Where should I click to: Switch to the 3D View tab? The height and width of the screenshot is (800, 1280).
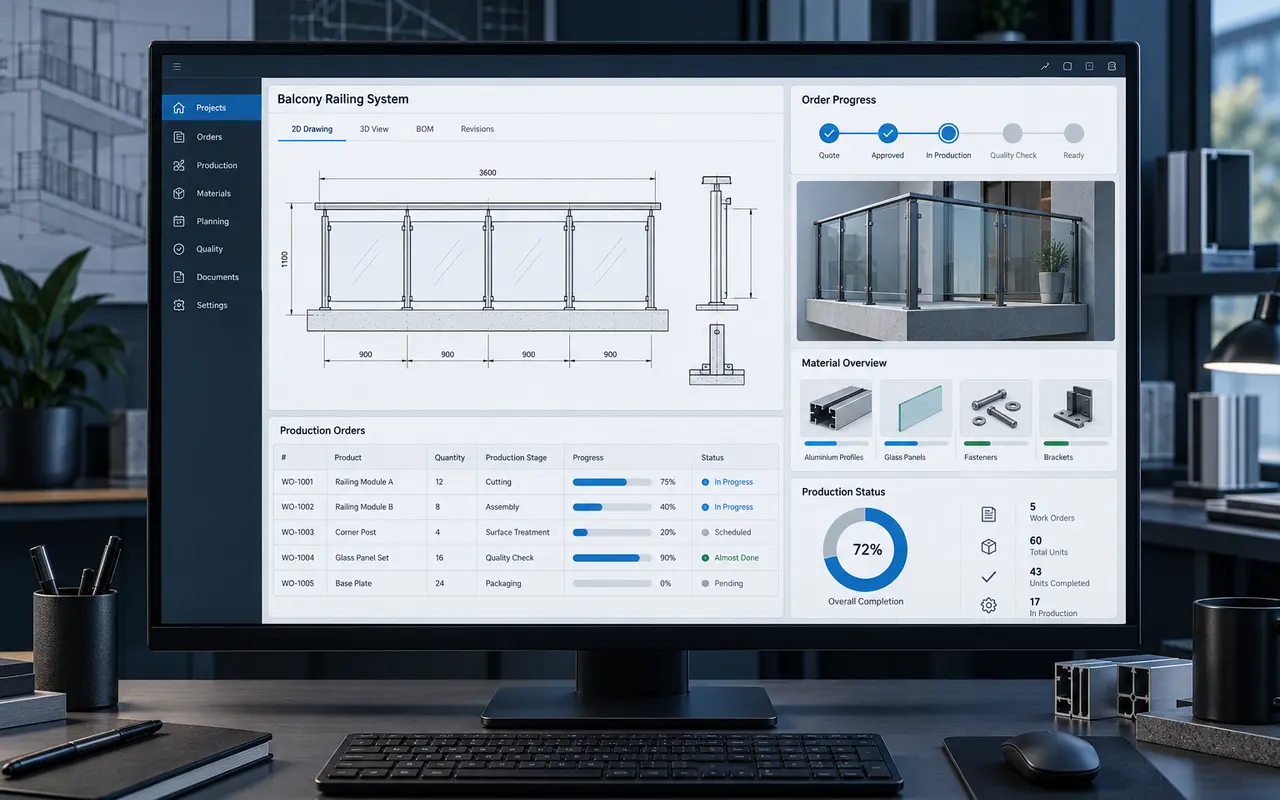pos(374,129)
